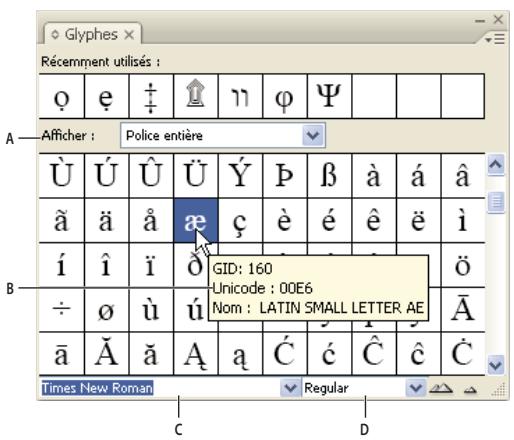Select the ï glyph cell
514x440 pixels.
pos(151,265)
